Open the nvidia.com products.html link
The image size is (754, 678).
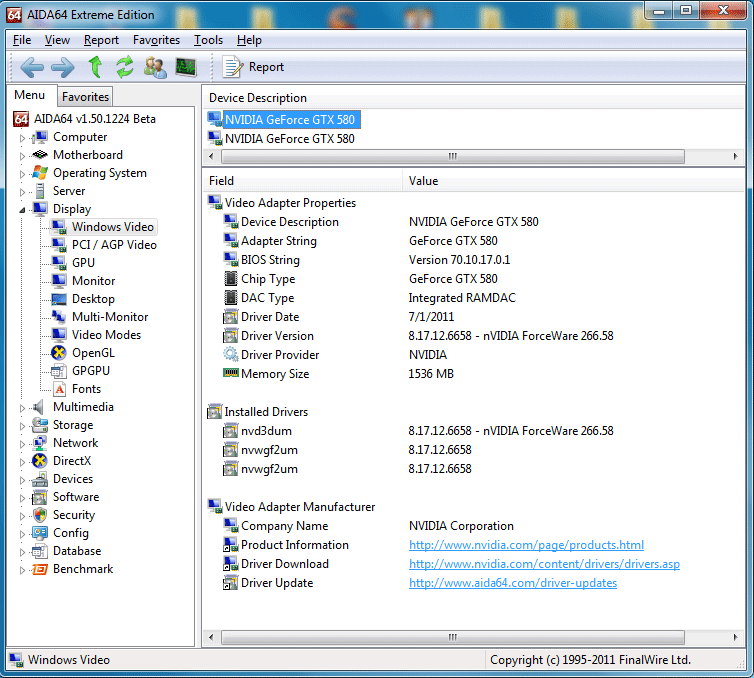[x=526, y=545]
